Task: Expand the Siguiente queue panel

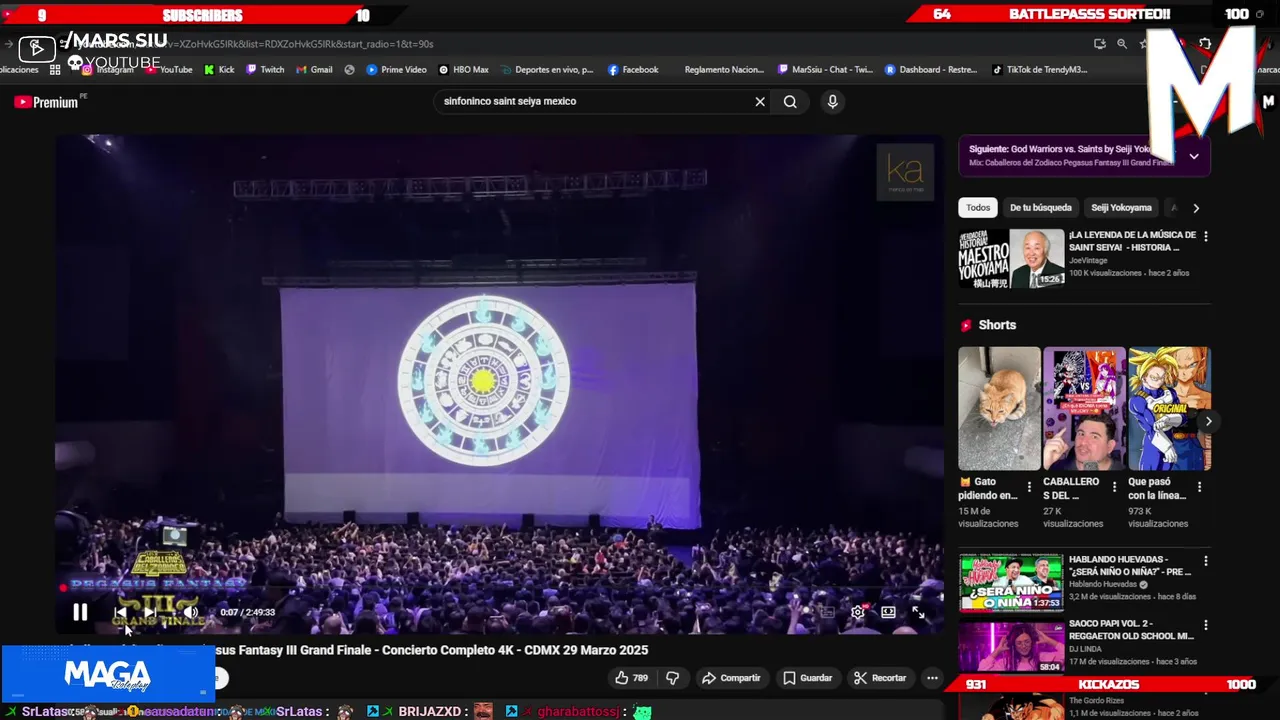Action: point(1194,156)
